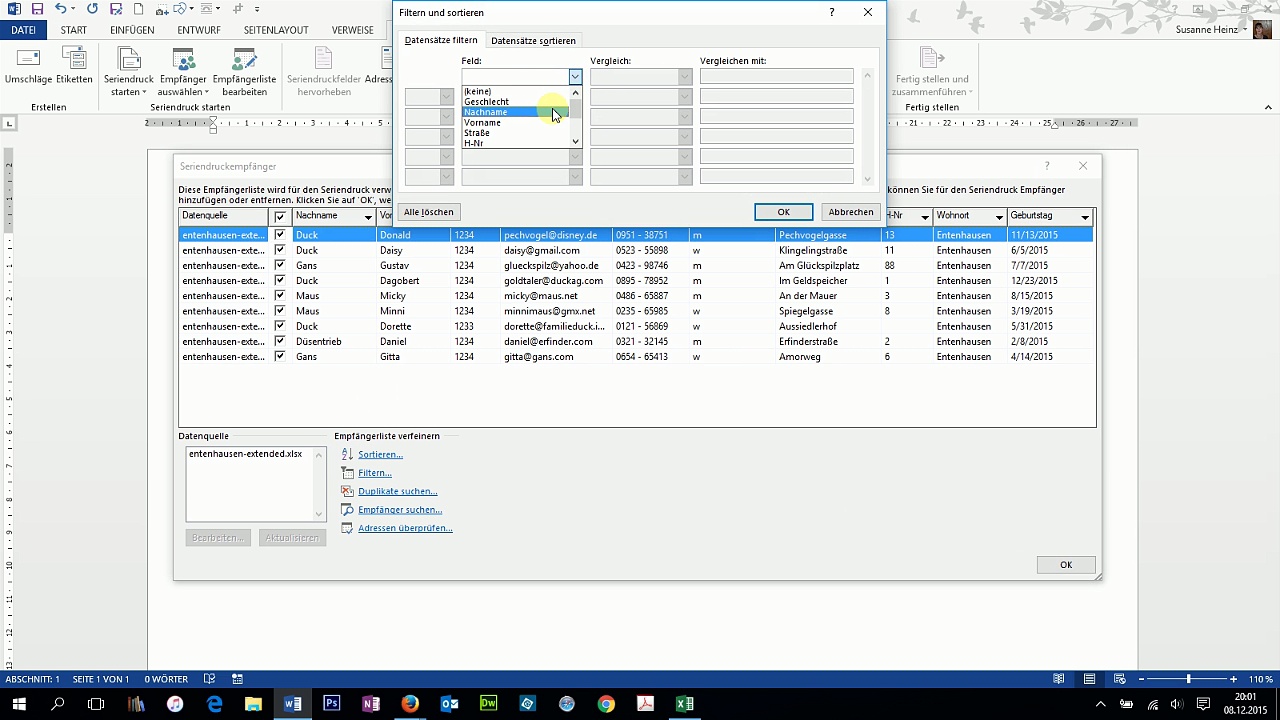The image size is (1280, 720).
Task: Switch to Datensätze sortieren tab
Action: click(x=533, y=41)
